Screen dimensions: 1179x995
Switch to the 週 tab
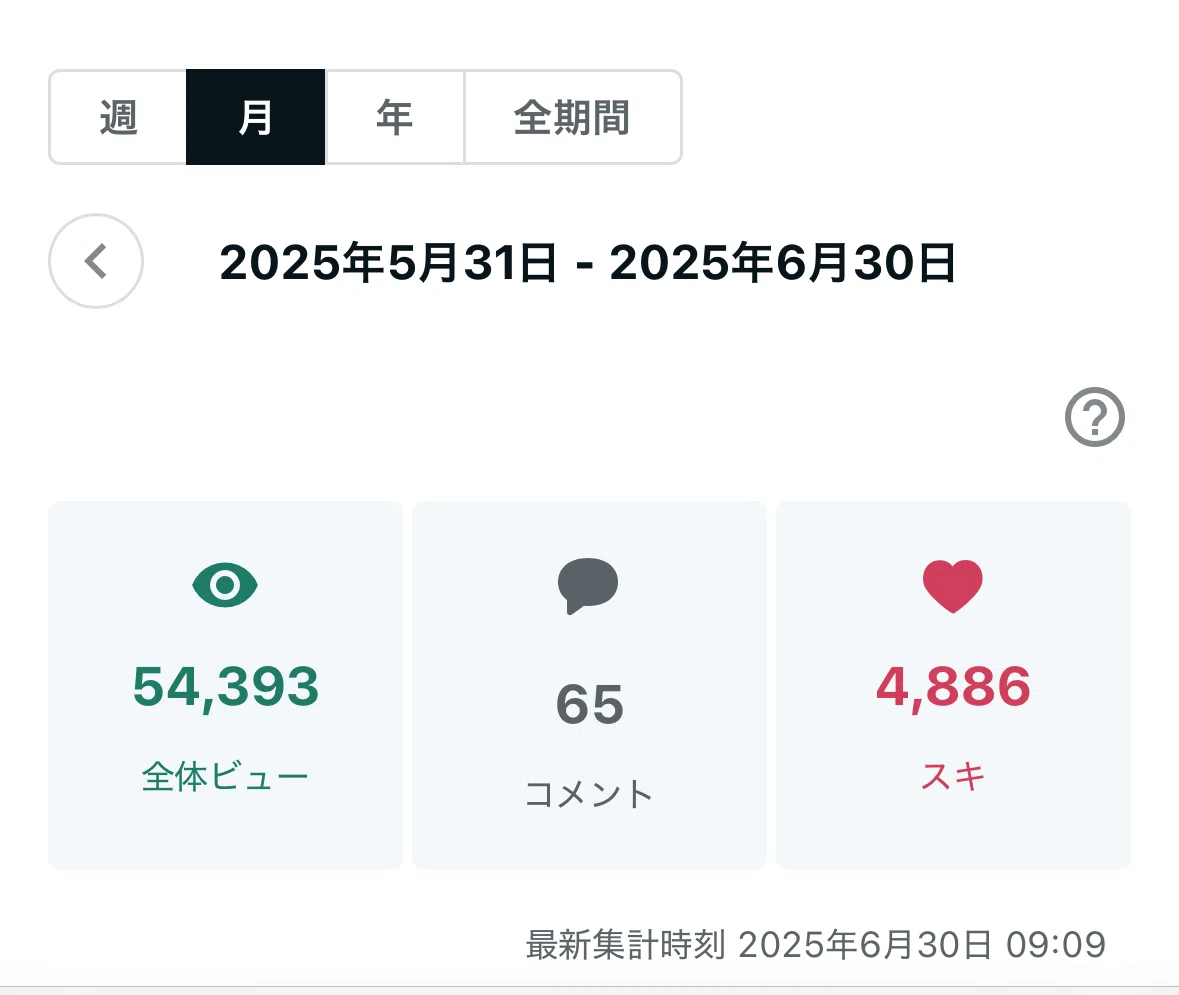click(x=118, y=117)
